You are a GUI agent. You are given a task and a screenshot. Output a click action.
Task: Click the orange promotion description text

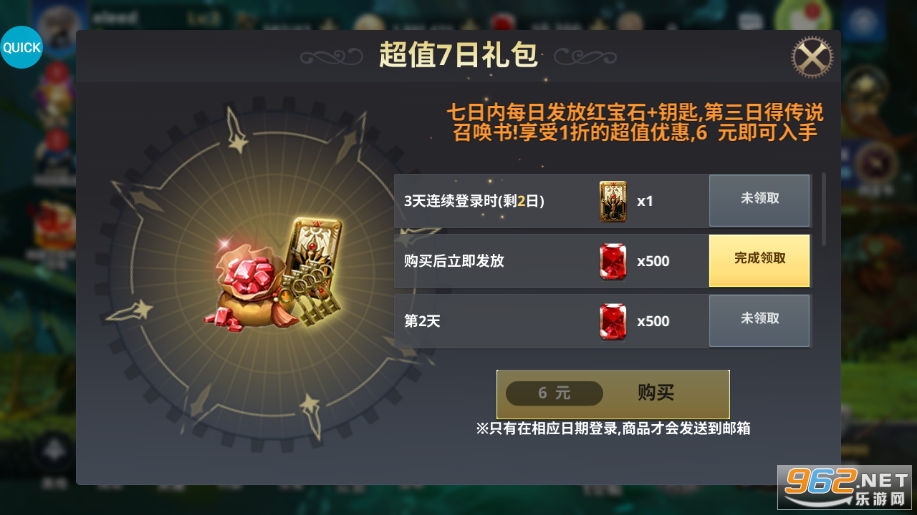coord(635,122)
